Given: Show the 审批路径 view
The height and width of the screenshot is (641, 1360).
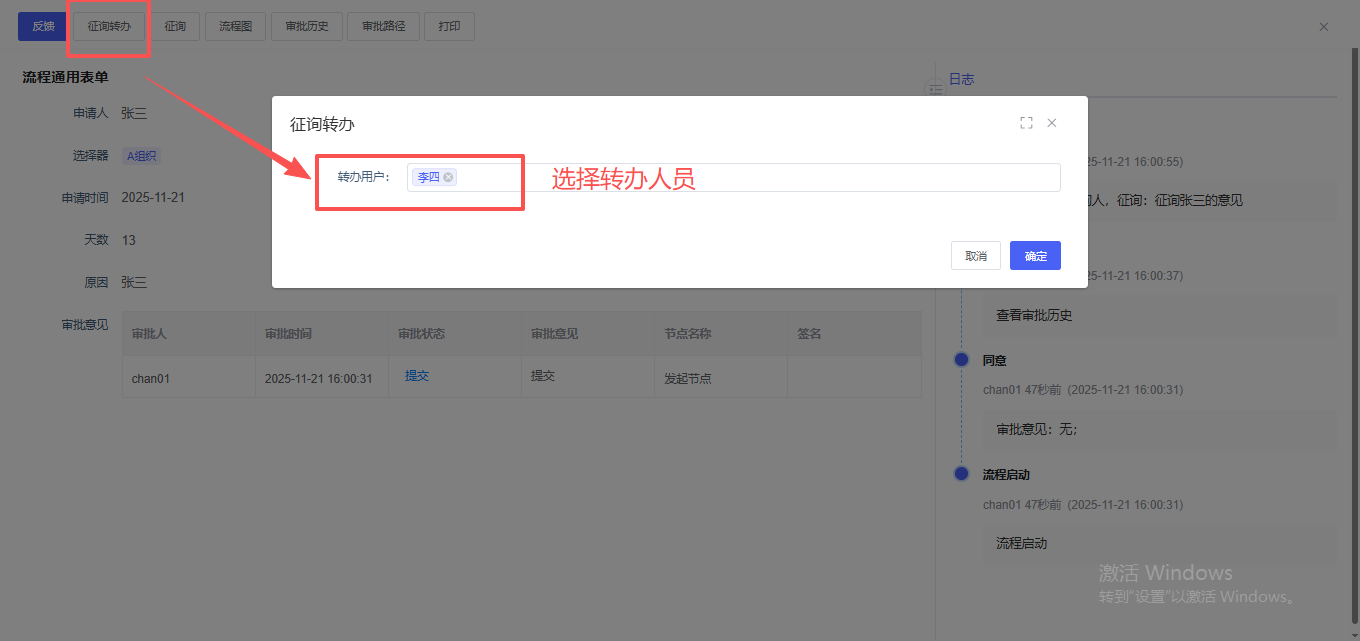Looking at the screenshot, I should (383, 26).
